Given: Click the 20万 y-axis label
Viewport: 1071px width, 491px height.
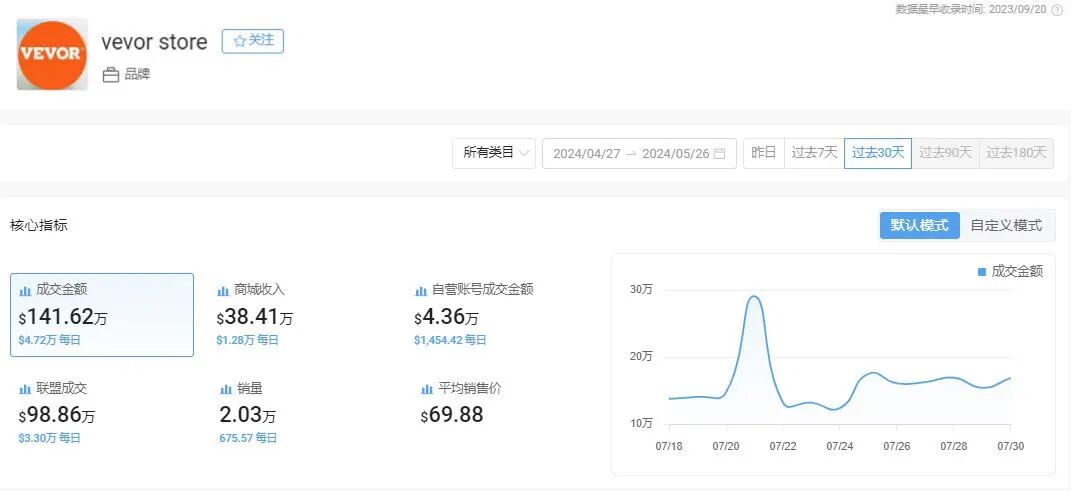Looking at the screenshot, I should point(641,356).
